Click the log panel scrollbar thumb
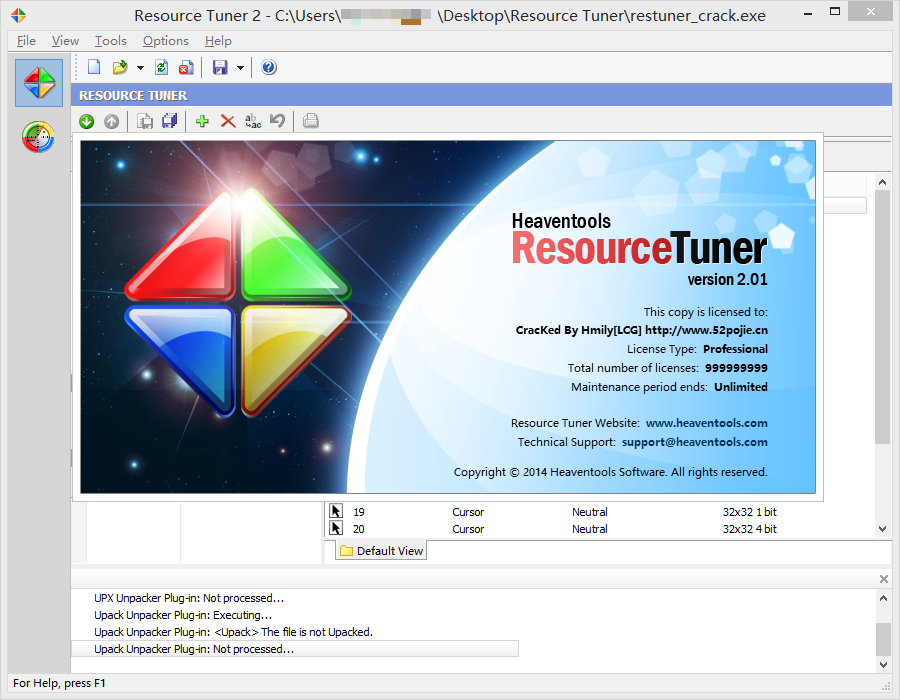This screenshot has width=900, height=700. point(883,639)
